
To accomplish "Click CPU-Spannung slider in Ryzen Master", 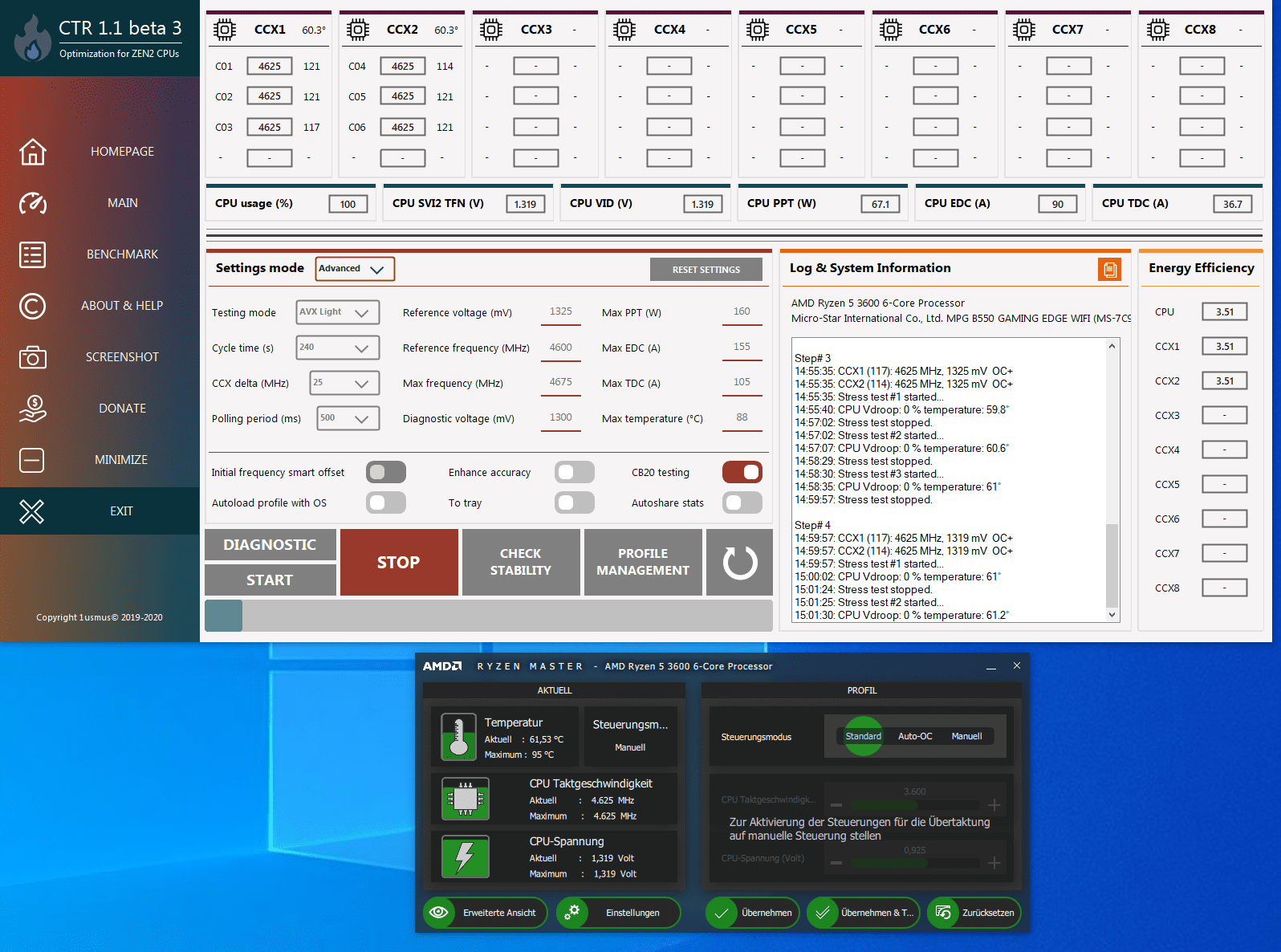I will (x=915, y=863).
